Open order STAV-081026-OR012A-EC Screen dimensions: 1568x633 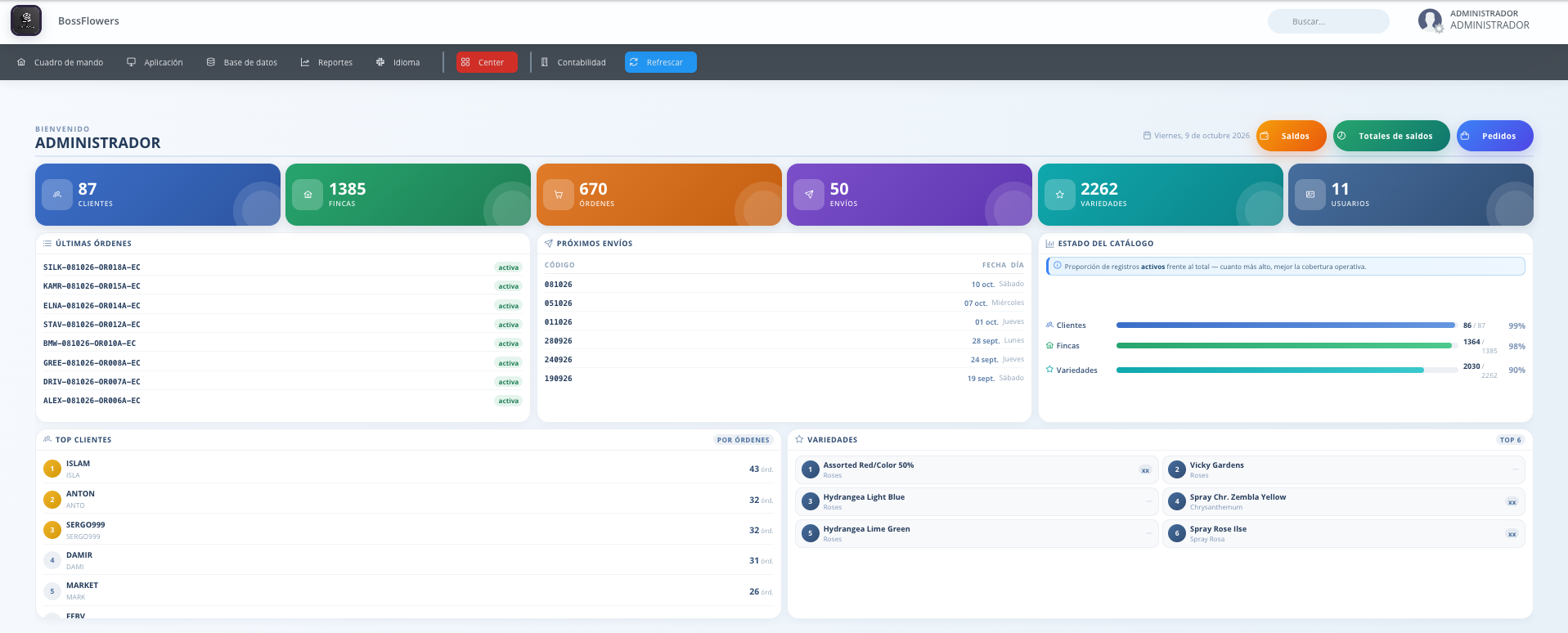coord(92,325)
